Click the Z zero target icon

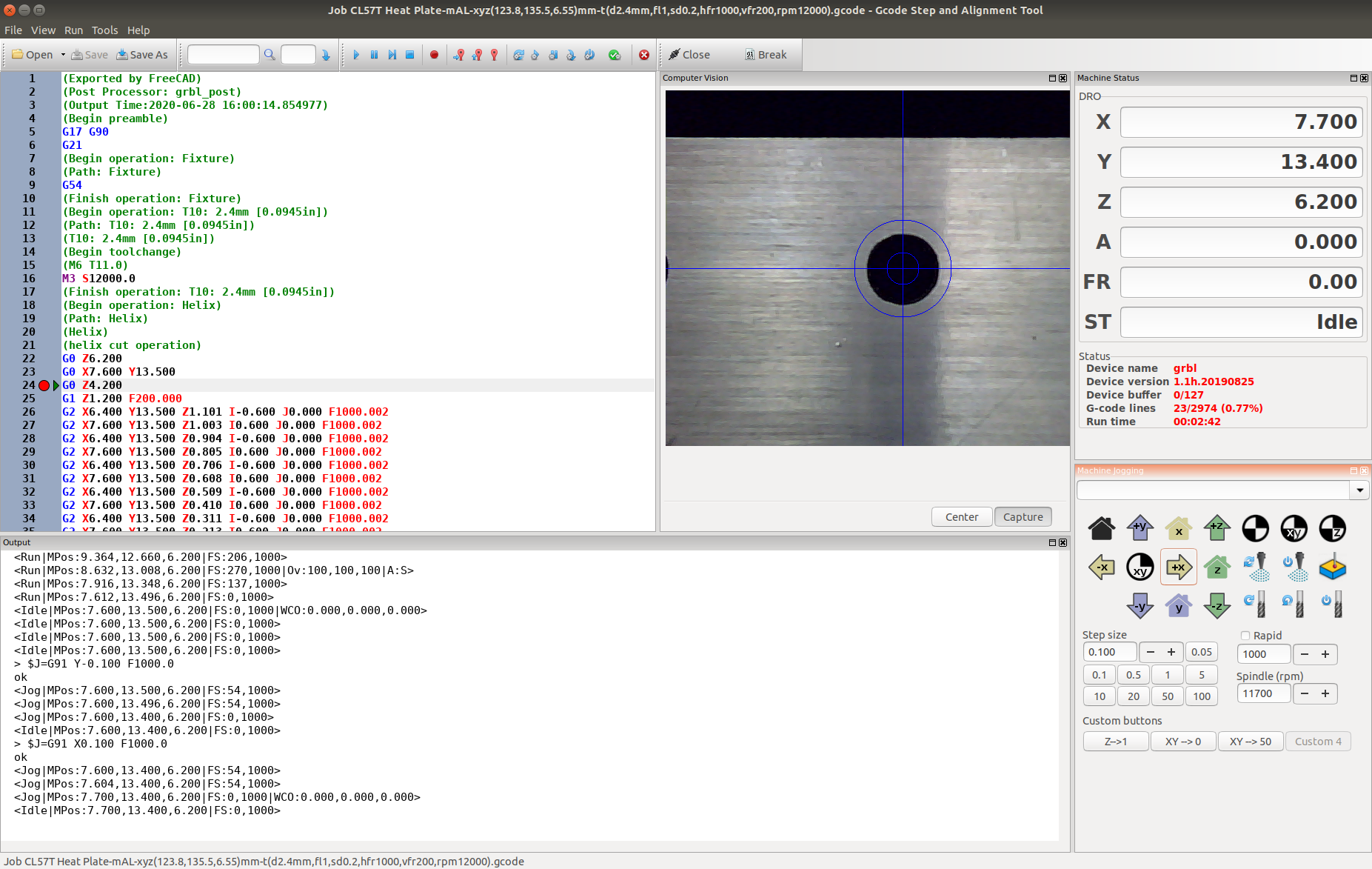click(x=1333, y=528)
